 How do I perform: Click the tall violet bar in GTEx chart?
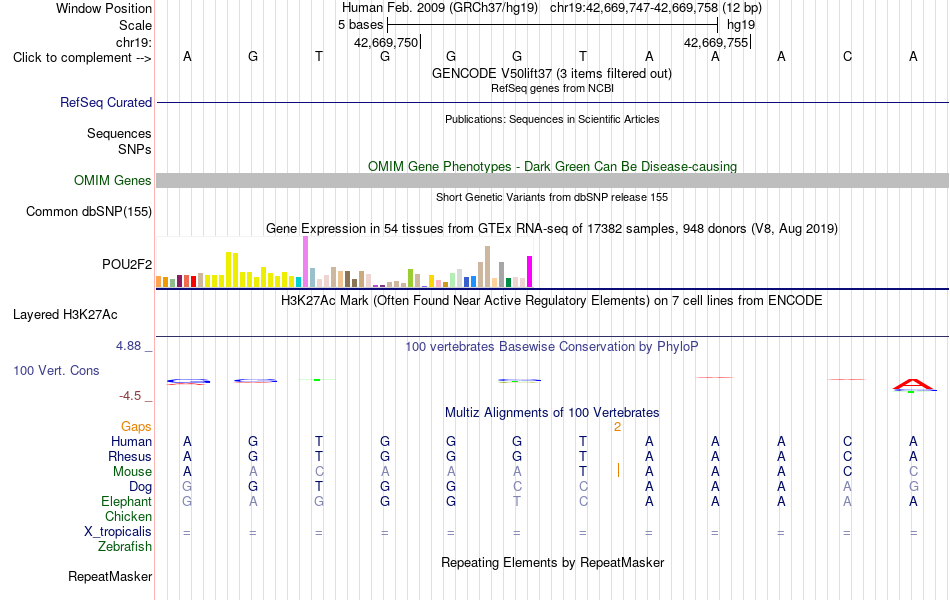tap(305, 262)
